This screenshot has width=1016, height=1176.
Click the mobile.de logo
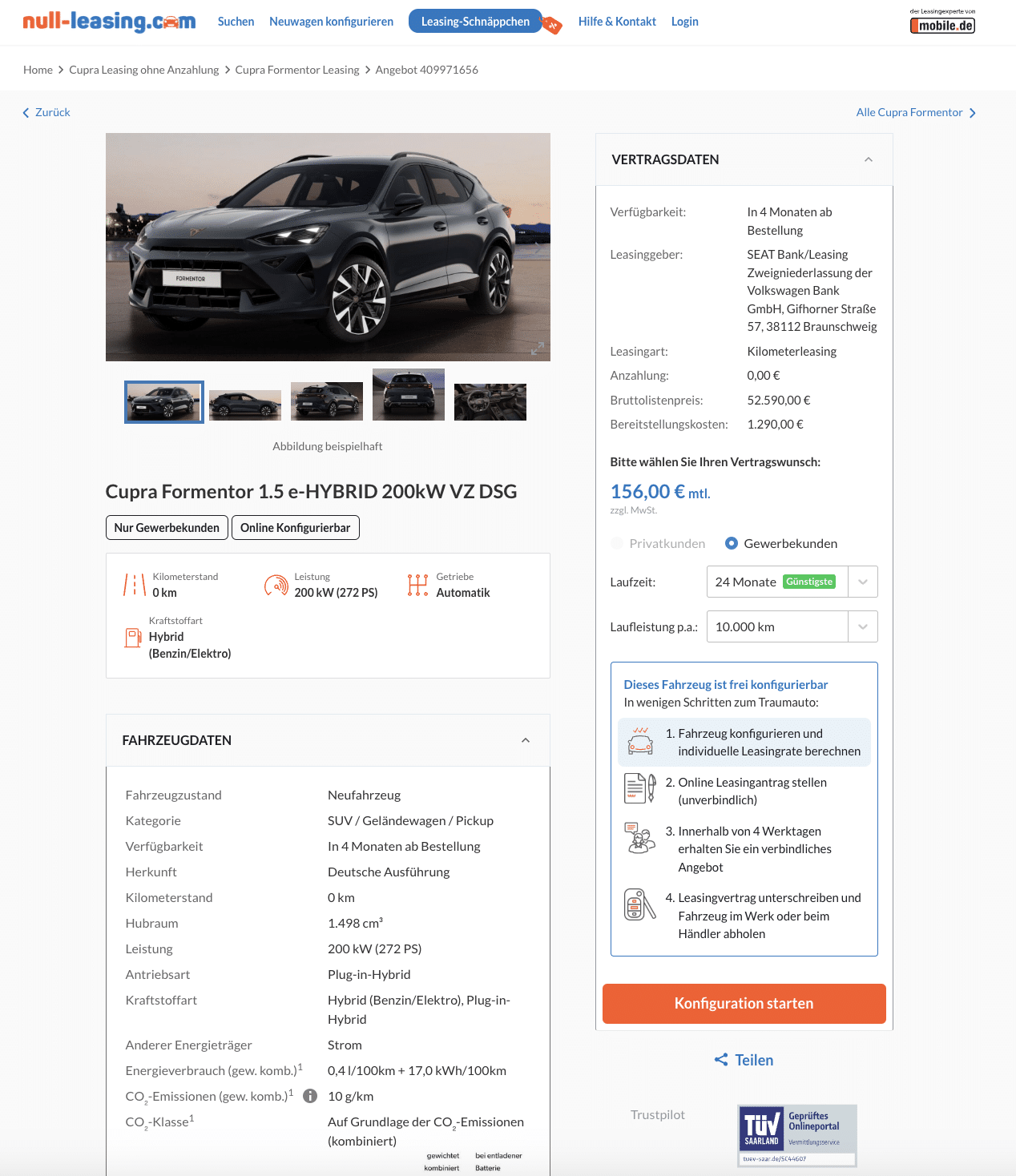pyautogui.click(x=942, y=22)
